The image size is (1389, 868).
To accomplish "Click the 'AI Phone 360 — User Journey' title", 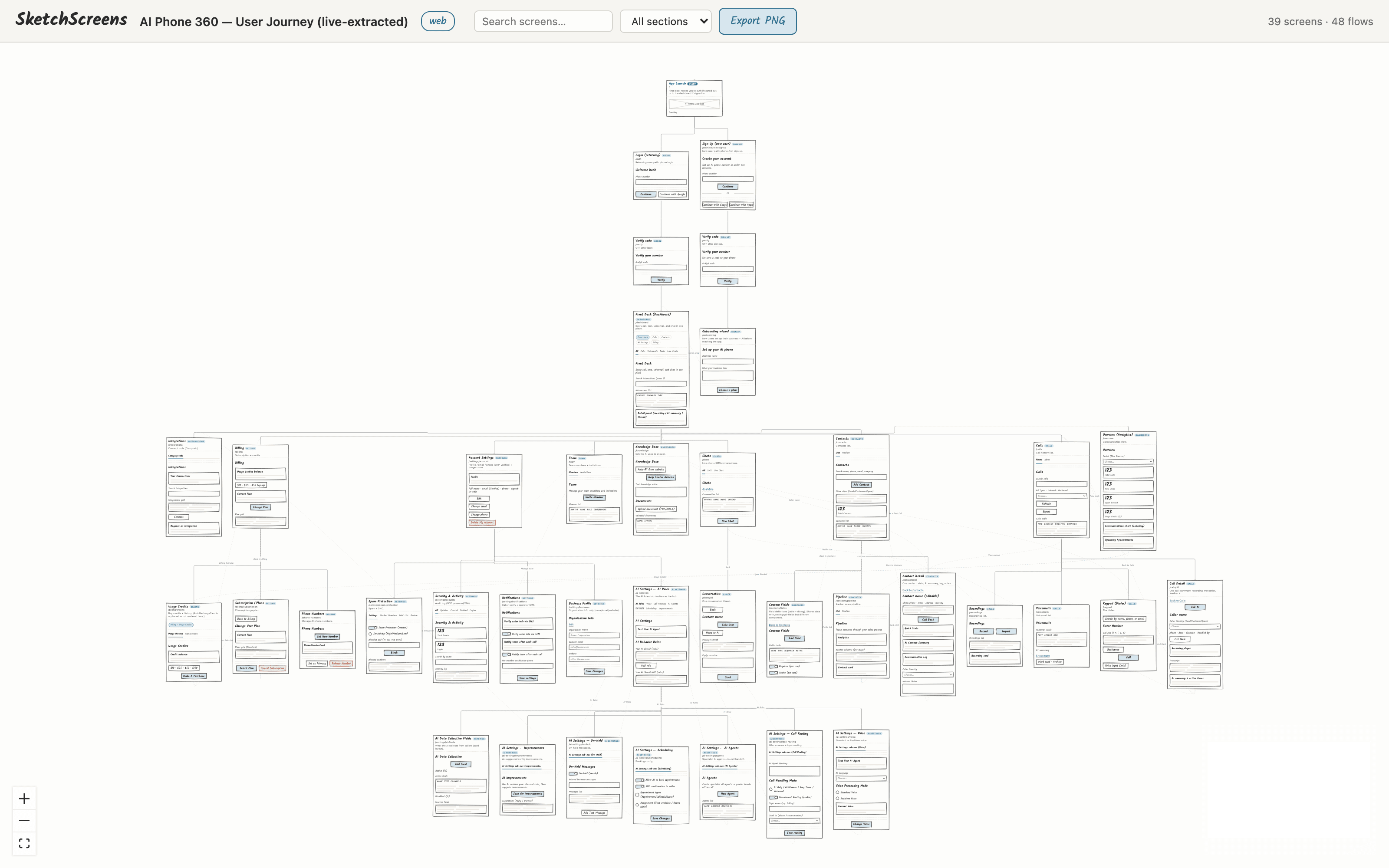I will pos(274,21).
